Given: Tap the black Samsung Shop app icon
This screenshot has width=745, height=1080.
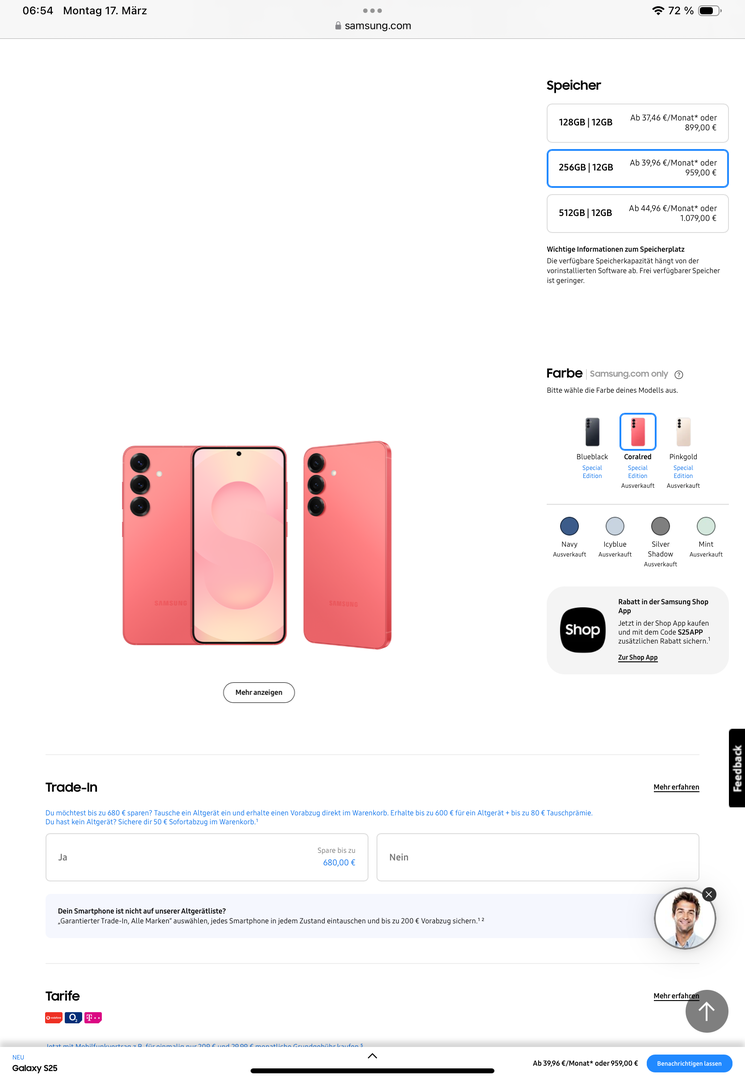Looking at the screenshot, I should pos(583,630).
